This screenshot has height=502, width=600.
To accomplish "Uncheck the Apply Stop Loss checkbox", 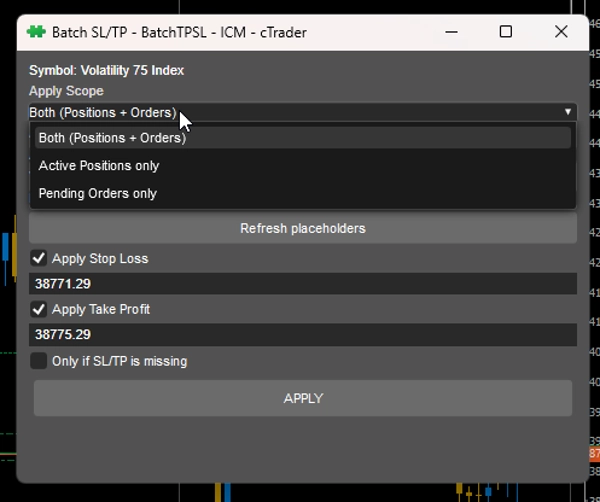I will coord(40,258).
